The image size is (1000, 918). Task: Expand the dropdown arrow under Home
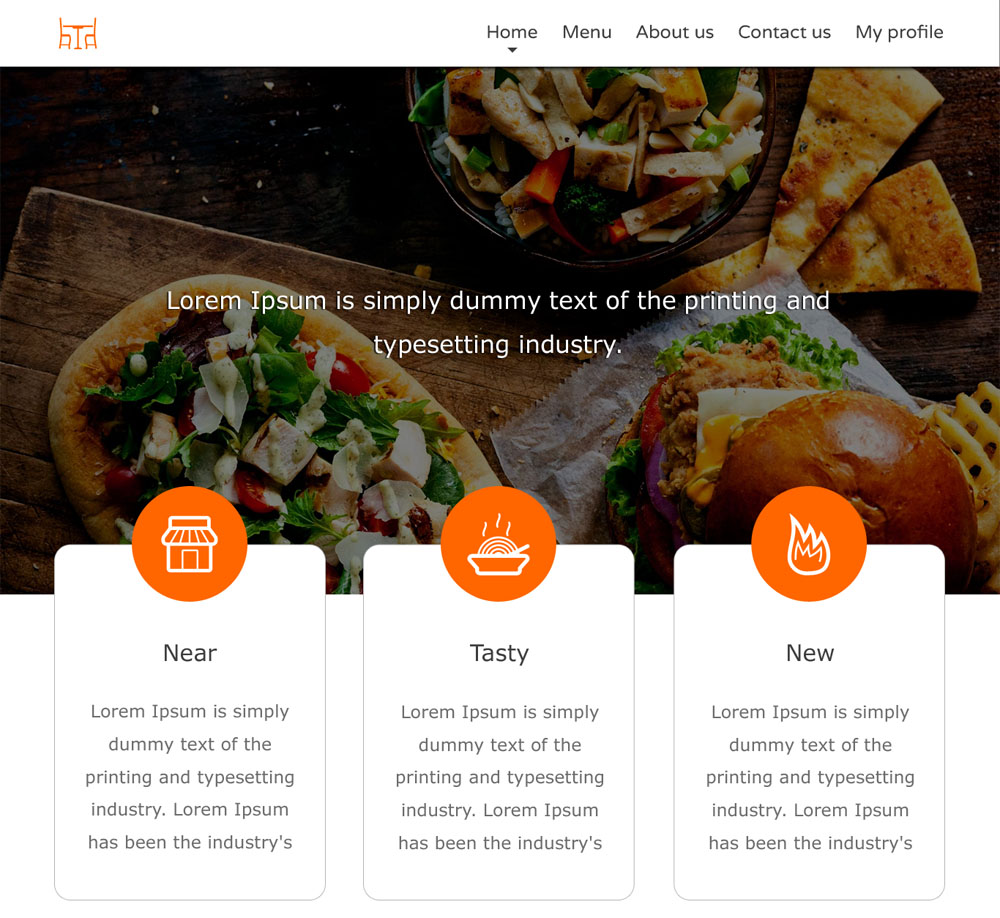512,50
